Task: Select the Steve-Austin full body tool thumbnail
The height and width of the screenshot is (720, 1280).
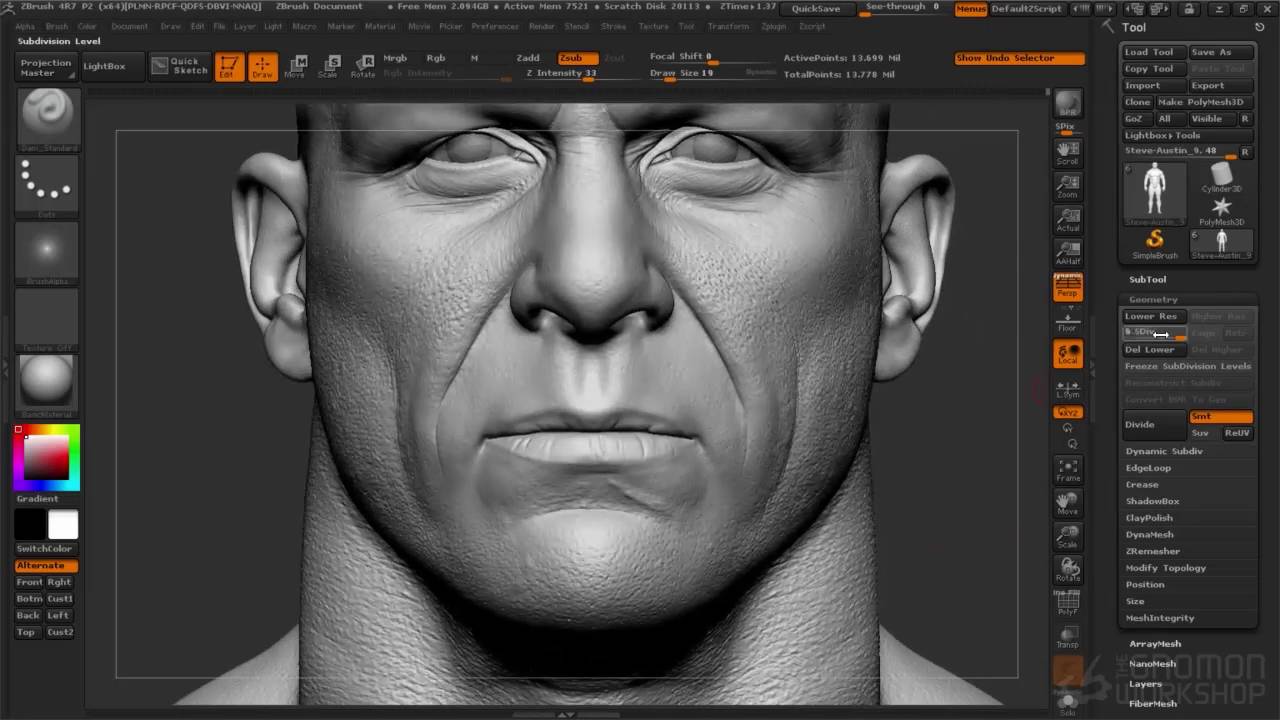Action: point(1155,194)
